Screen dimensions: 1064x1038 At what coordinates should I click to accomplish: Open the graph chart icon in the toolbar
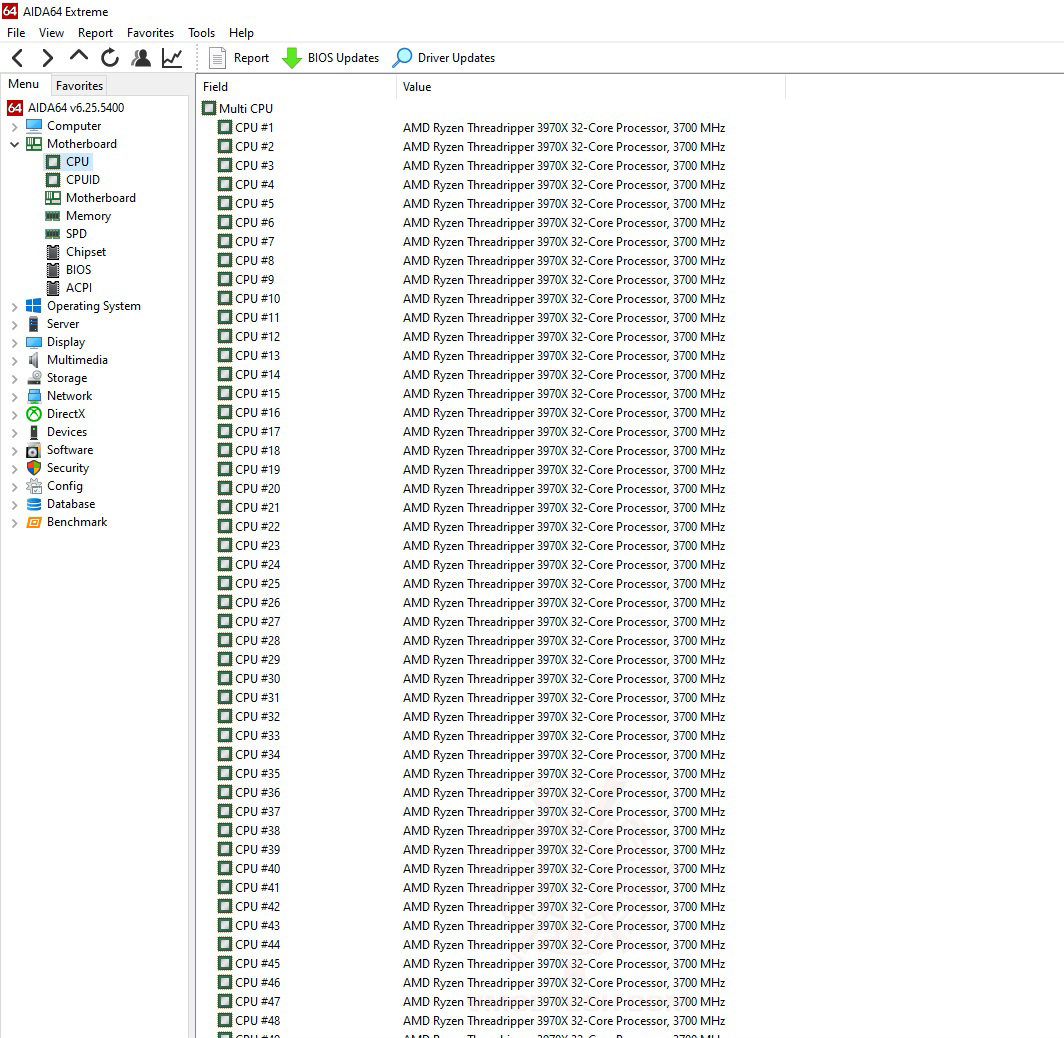click(172, 58)
